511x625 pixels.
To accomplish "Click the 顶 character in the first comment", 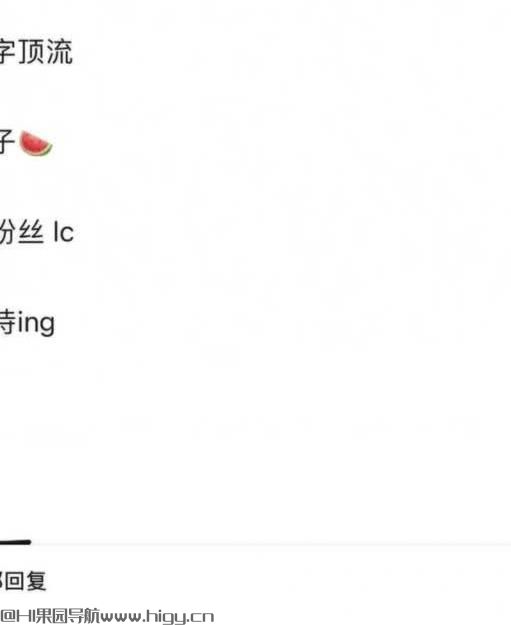I will [x=33, y=52].
